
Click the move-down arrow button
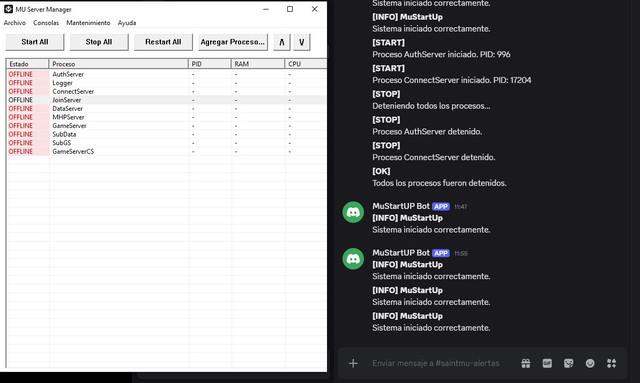click(x=302, y=42)
